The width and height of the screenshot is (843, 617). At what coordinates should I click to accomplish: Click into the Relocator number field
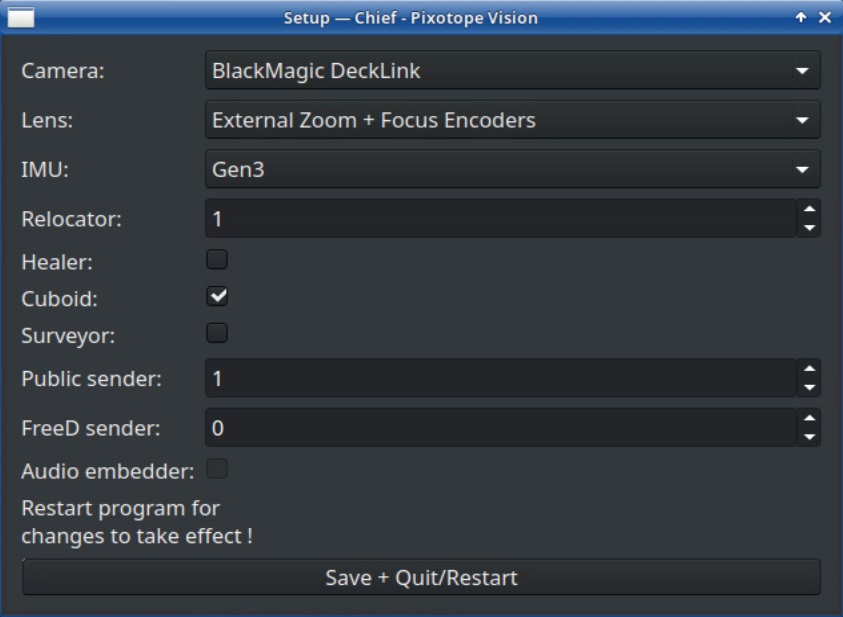tap(500, 218)
